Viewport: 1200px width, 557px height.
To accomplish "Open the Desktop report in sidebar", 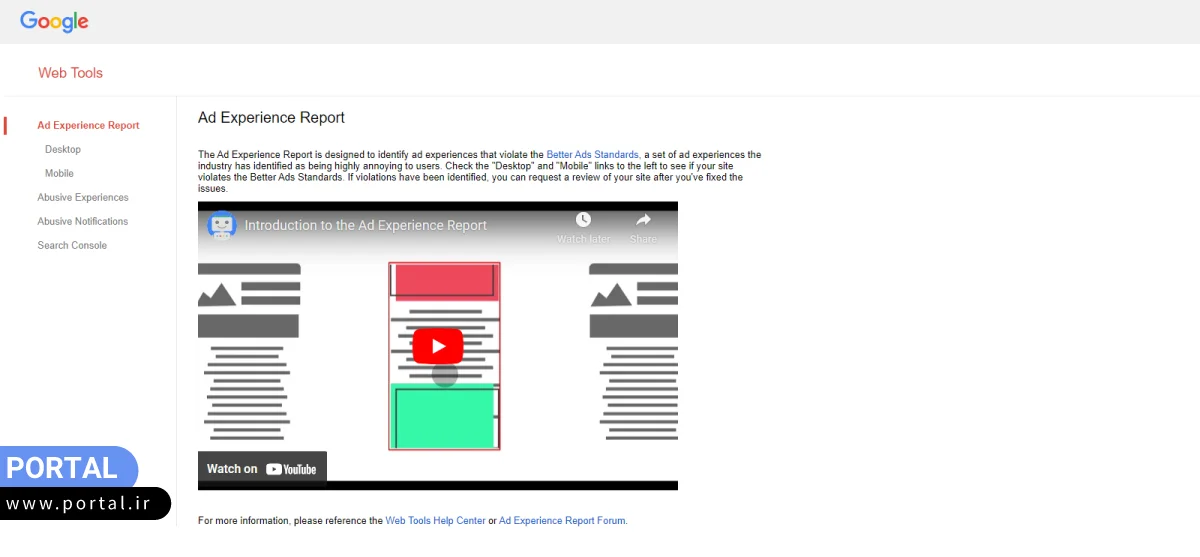I will click(x=63, y=149).
